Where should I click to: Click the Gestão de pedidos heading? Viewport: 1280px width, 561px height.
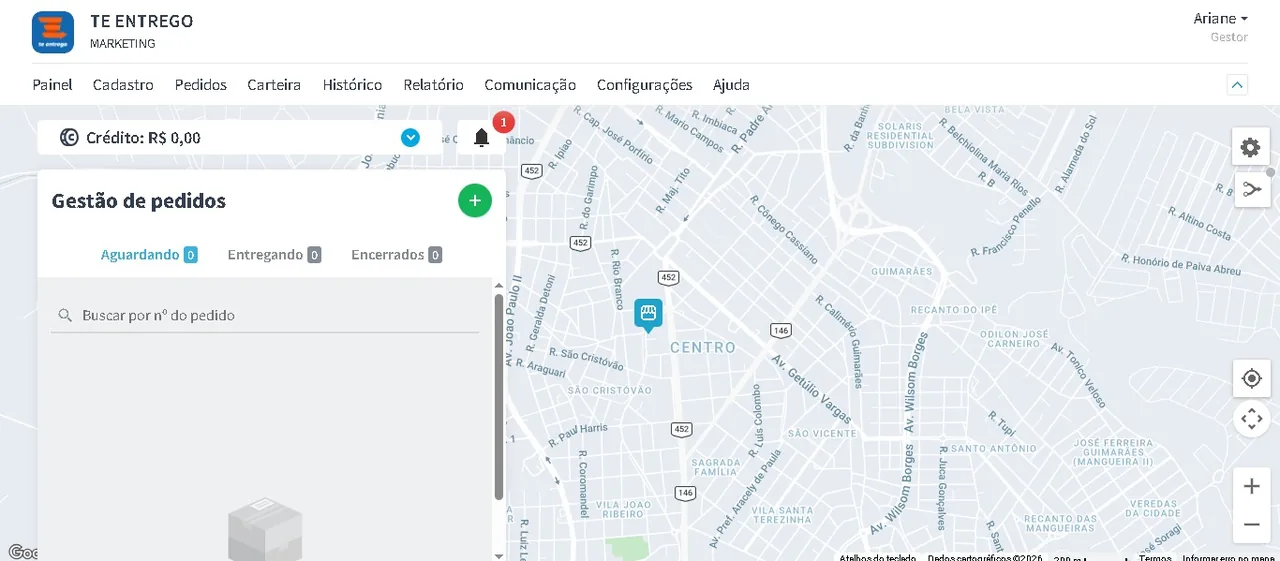tap(139, 201)
